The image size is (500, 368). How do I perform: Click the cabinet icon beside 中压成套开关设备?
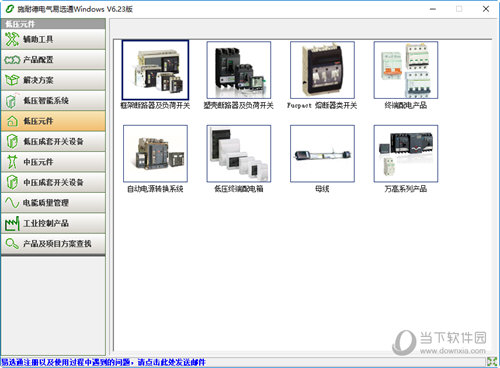[12, 183]
